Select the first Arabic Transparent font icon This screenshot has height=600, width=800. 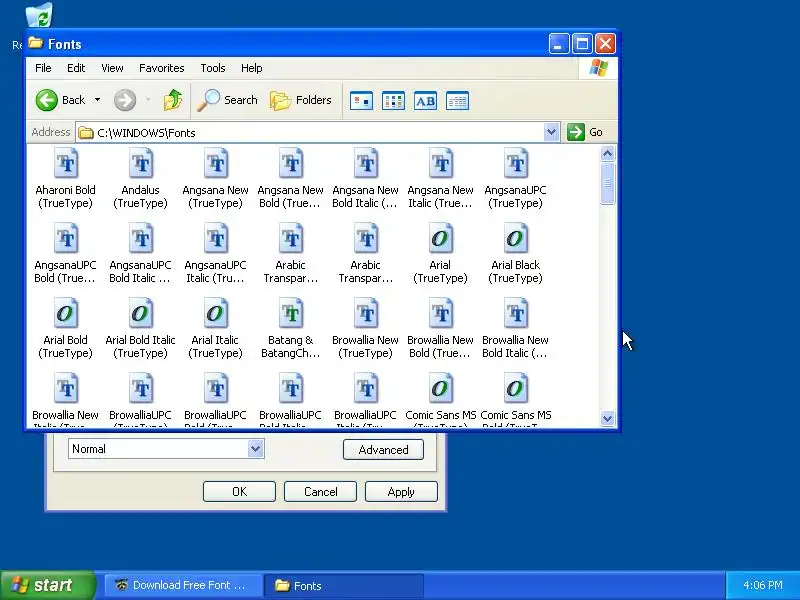tap(291, 239)
